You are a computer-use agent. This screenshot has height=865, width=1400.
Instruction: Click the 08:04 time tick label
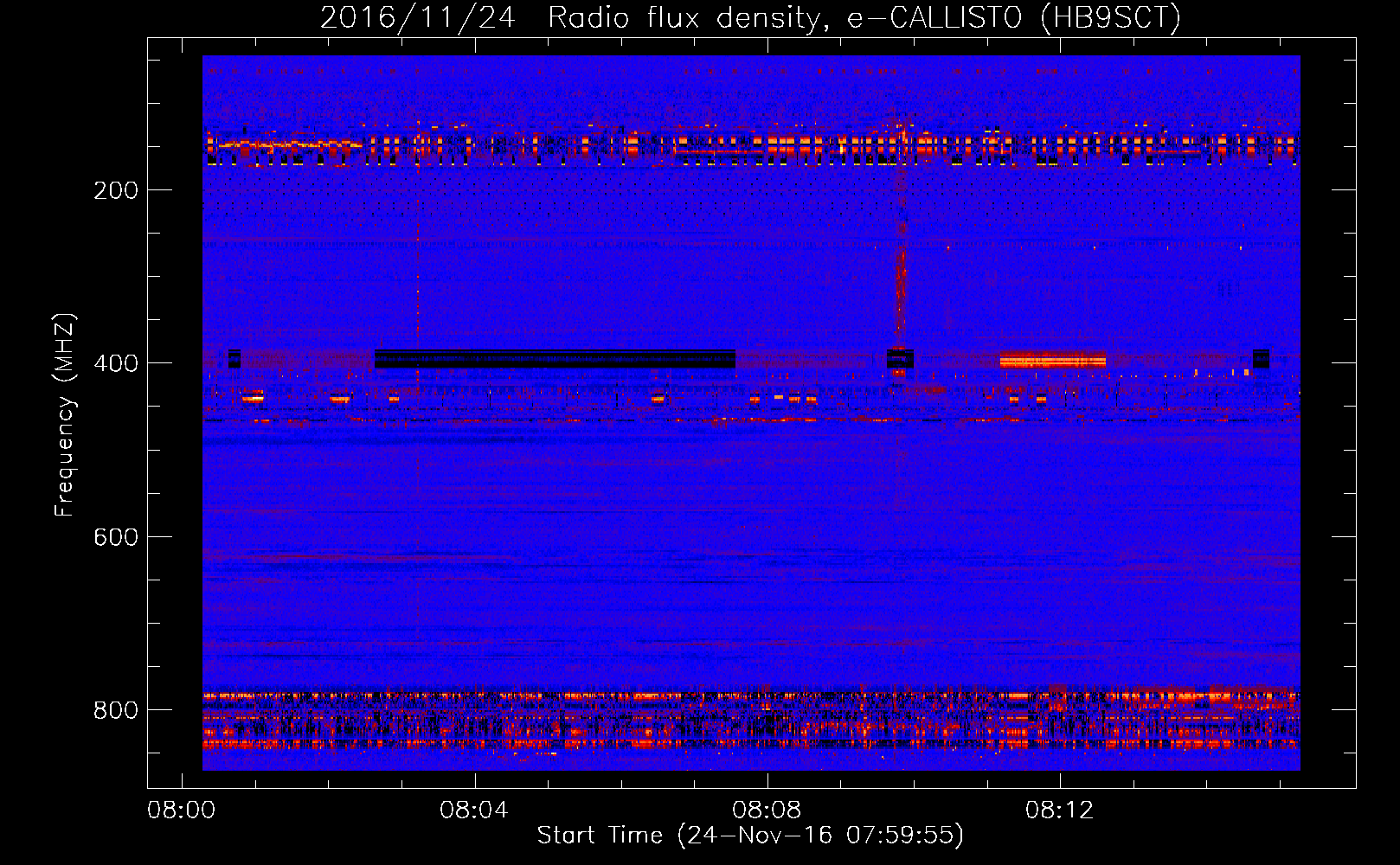point(474,811)
